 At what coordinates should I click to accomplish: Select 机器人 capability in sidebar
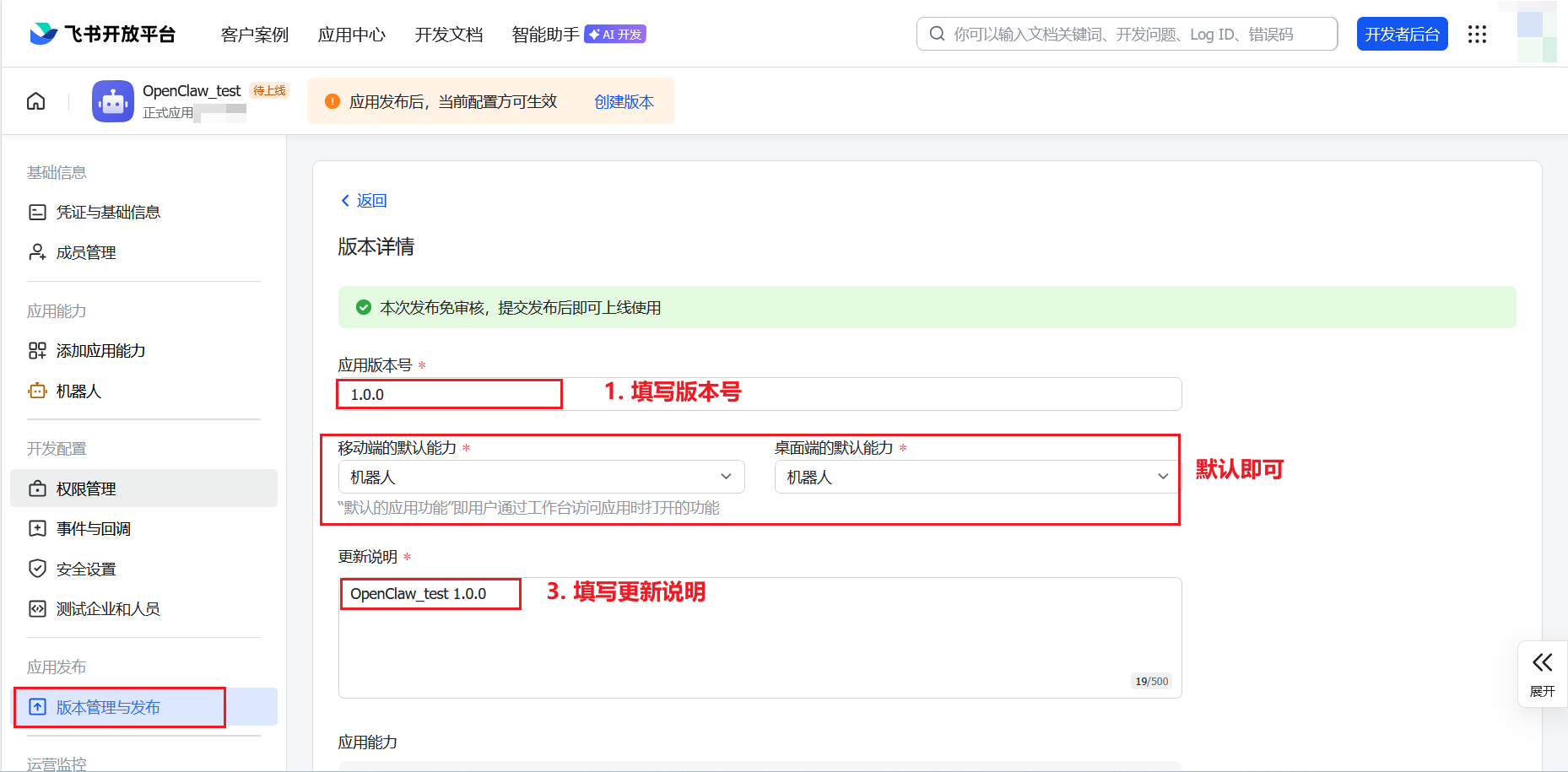pos(78,391)
